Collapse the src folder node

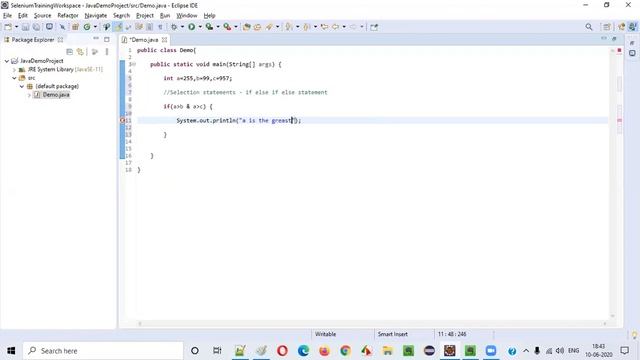point(14,78)
